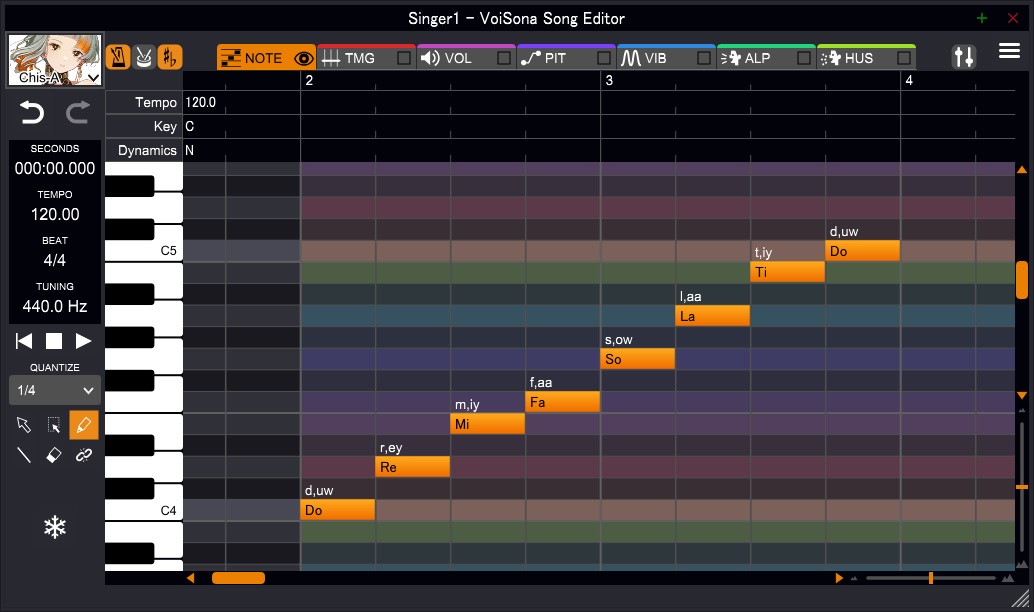
Task: Select the Mi note
Action: click(487, 423)
